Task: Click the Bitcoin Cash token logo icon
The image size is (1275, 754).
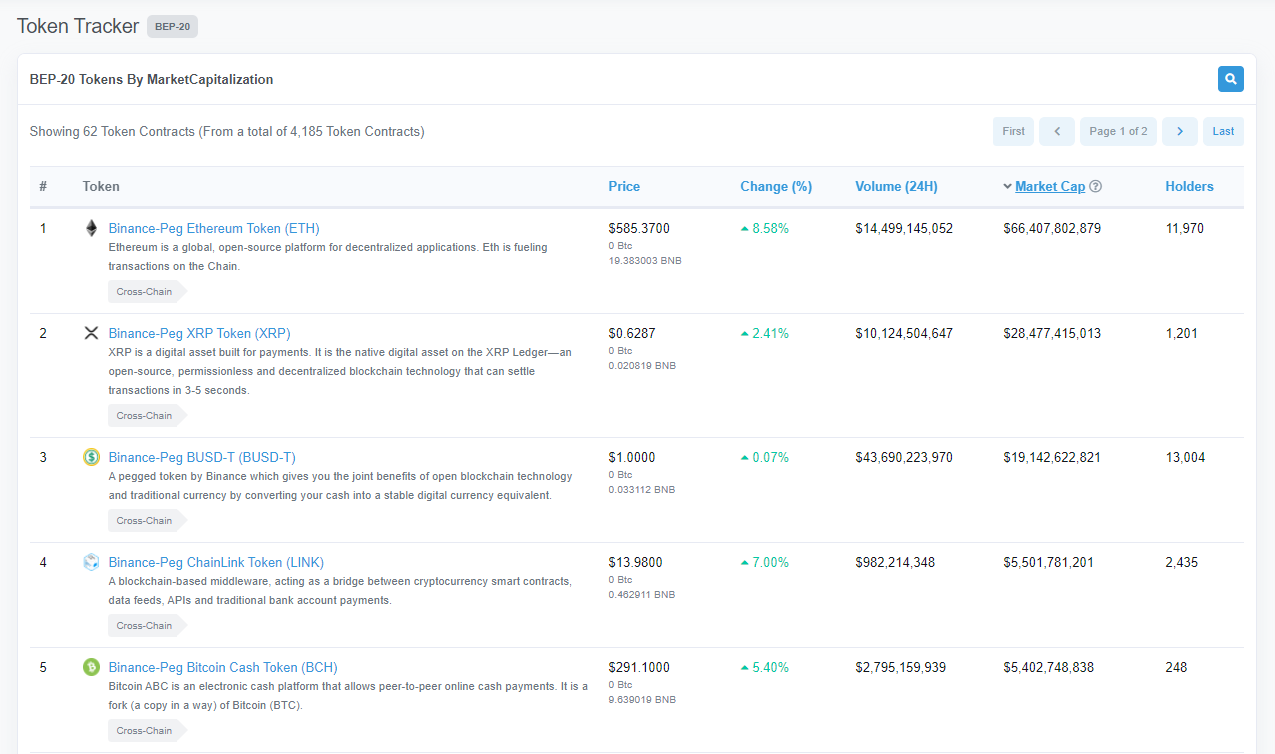Action: pos(91,667)
